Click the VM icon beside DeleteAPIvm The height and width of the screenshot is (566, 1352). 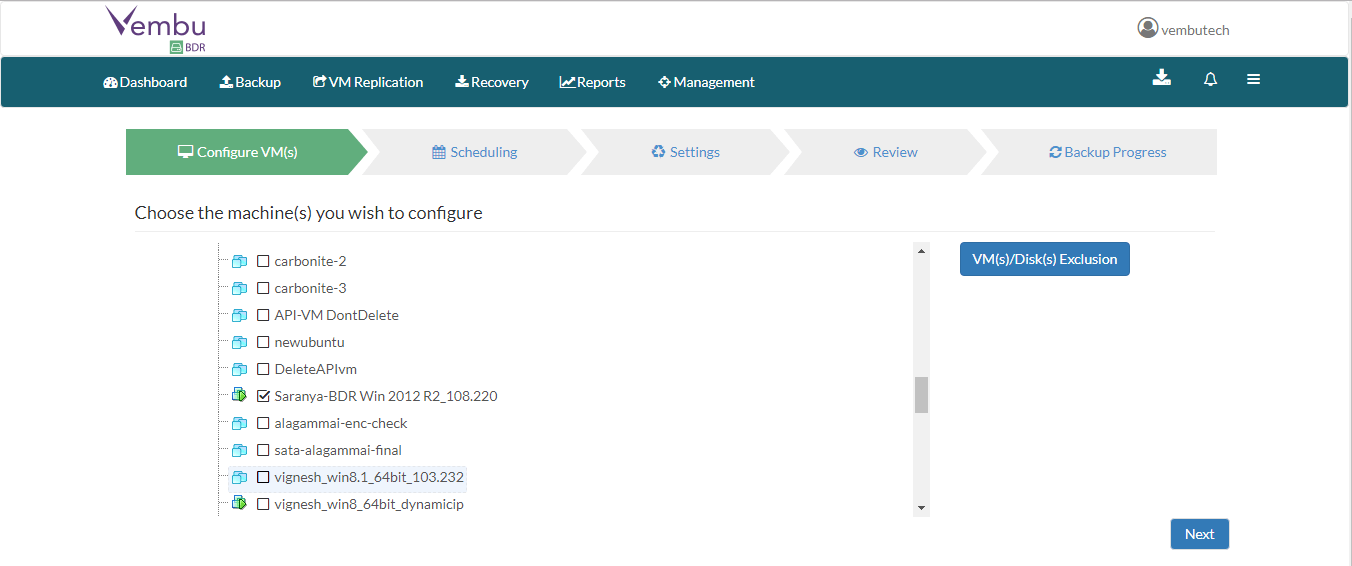coord(239,369)
